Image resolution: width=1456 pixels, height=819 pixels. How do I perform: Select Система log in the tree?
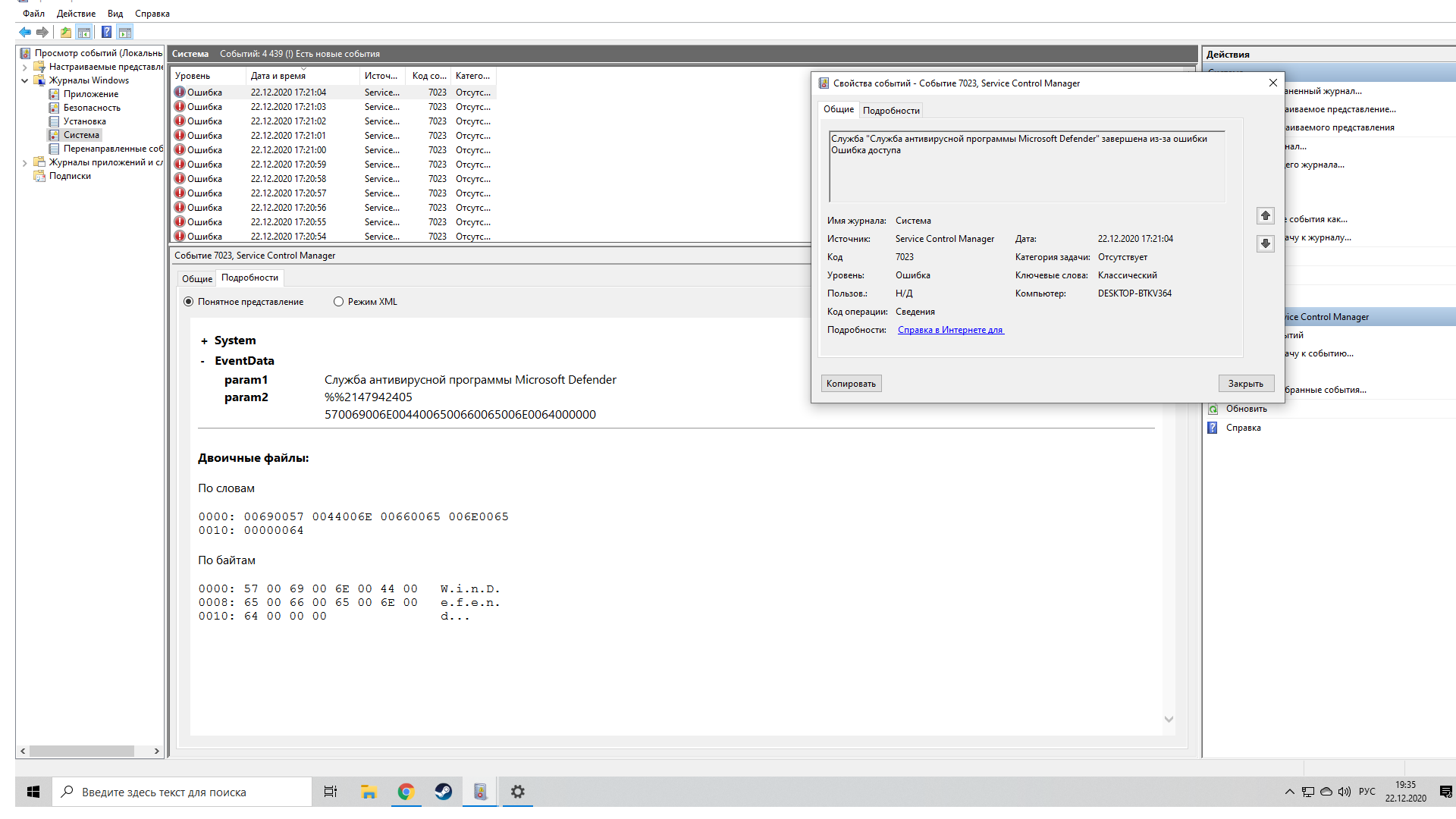(81, 135)
